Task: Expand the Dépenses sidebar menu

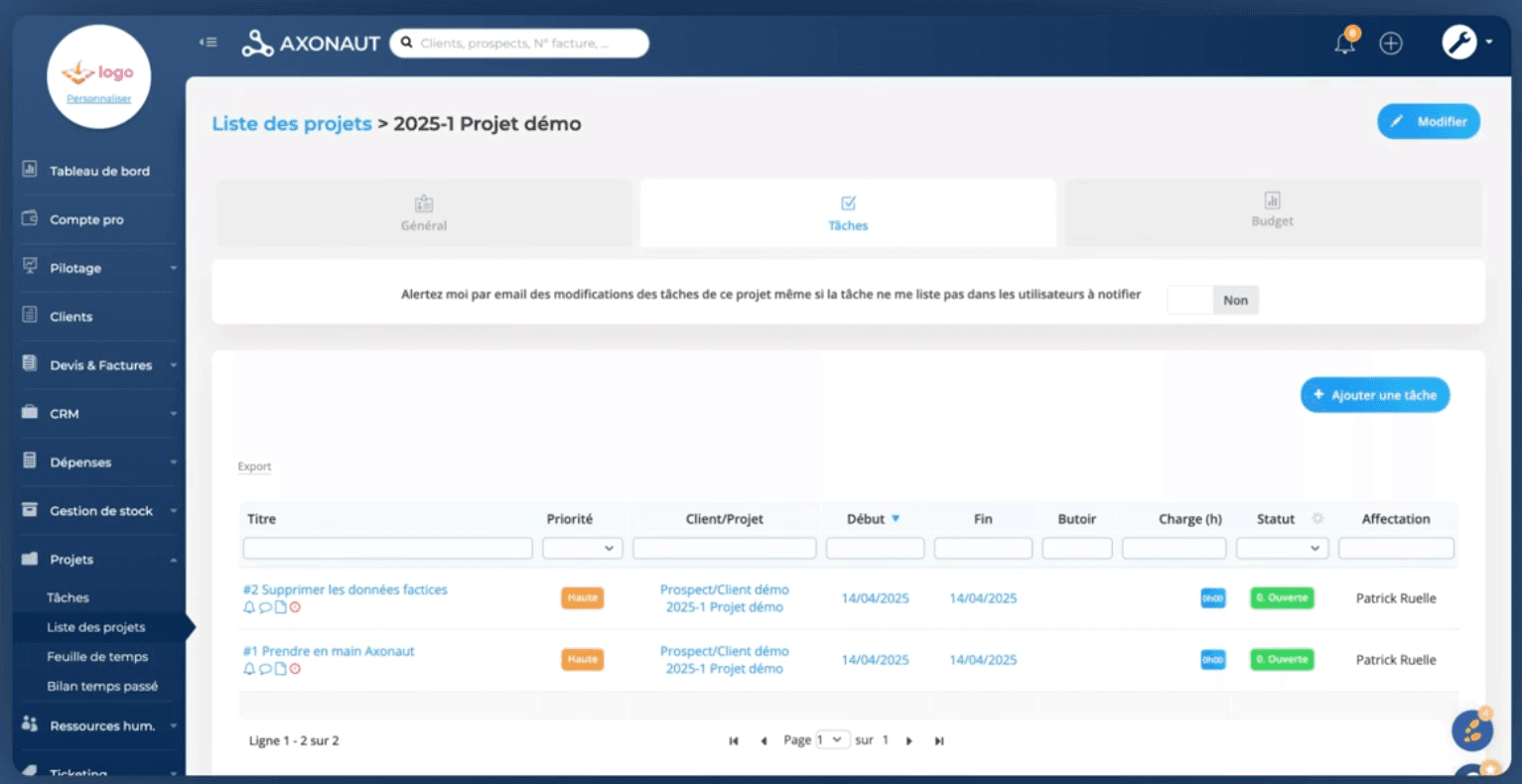Action: click(x=98, y=462)
